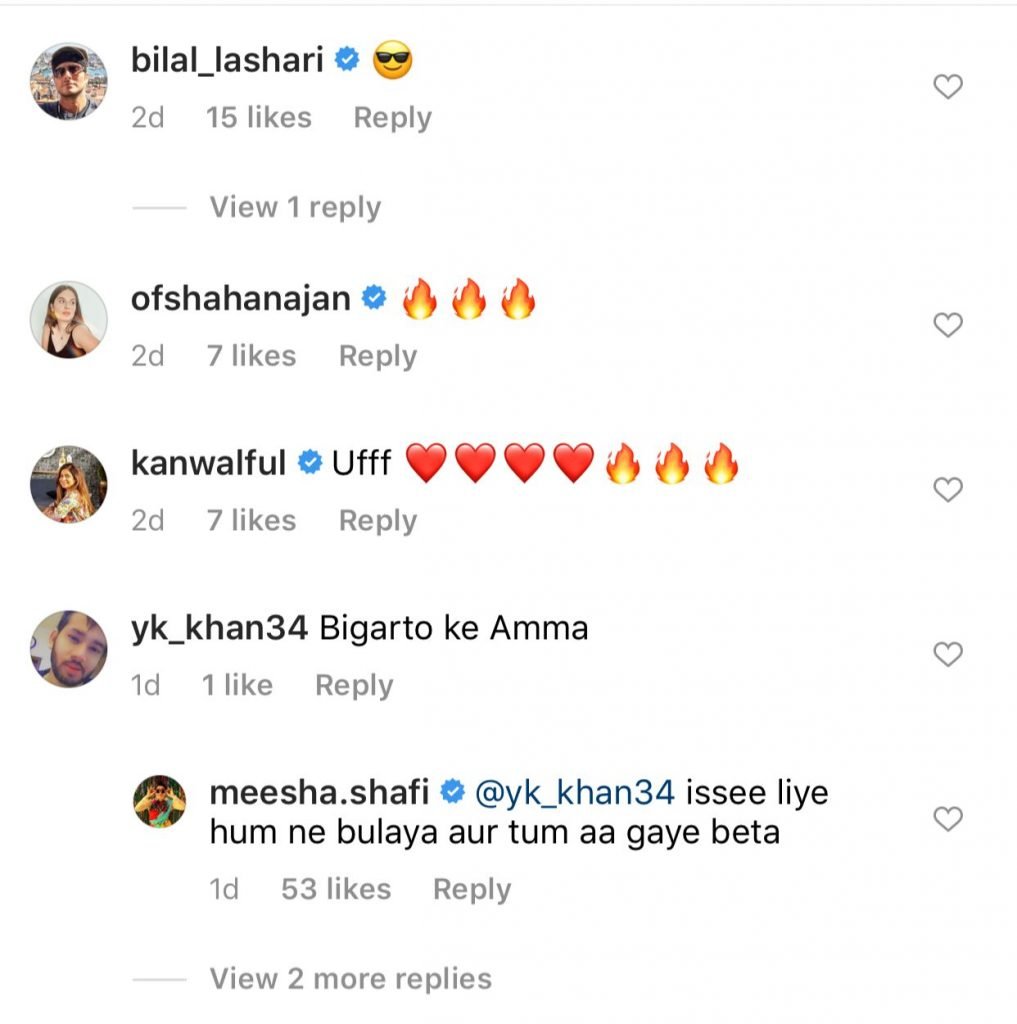Screen dimensions: 1017x1024
Task: Reply to ofshahanajan's comment
Action: 377,356
